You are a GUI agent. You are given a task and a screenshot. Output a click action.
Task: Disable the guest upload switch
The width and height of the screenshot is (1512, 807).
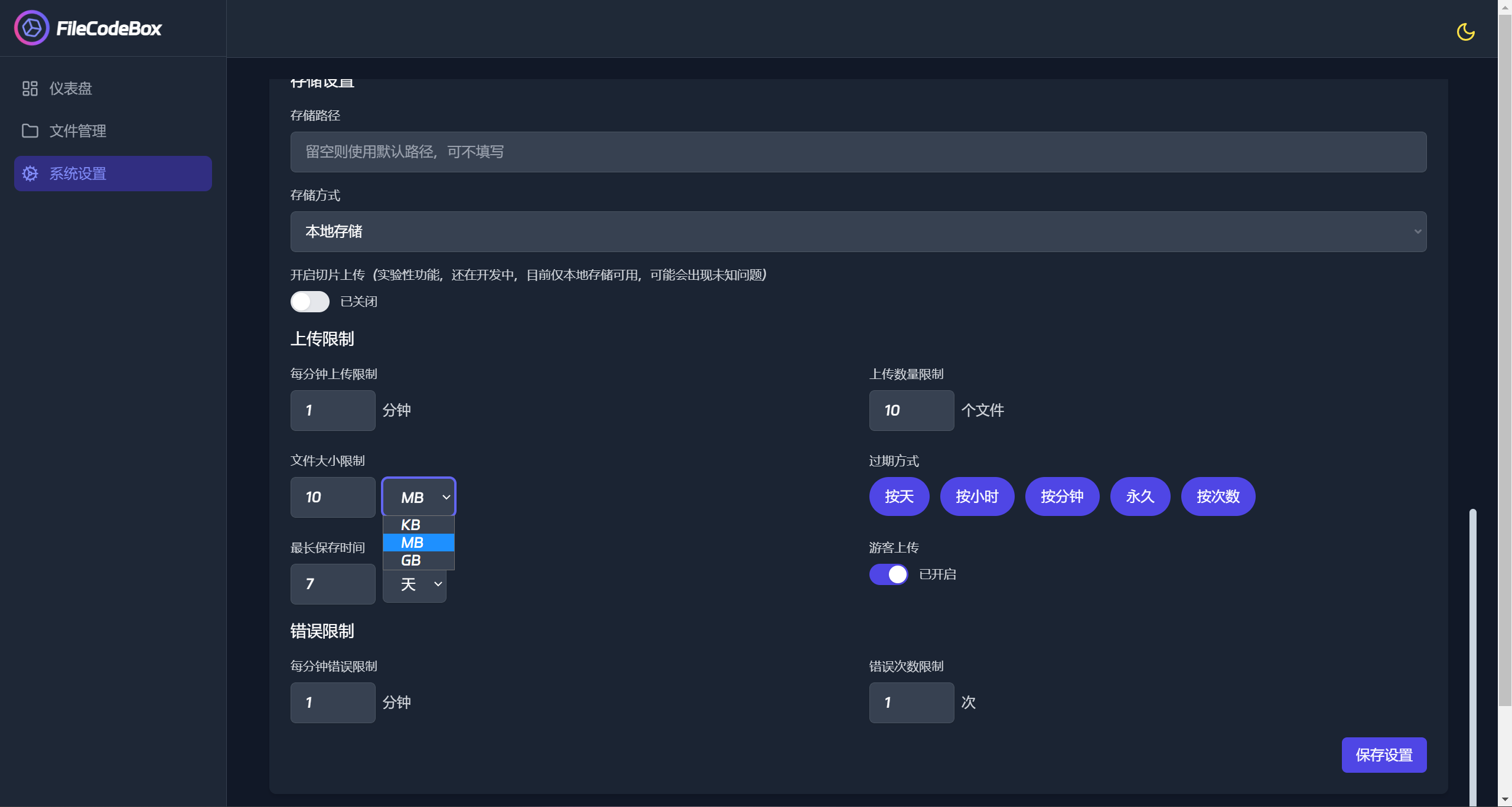pyautogui.click(x=888, y=574)
